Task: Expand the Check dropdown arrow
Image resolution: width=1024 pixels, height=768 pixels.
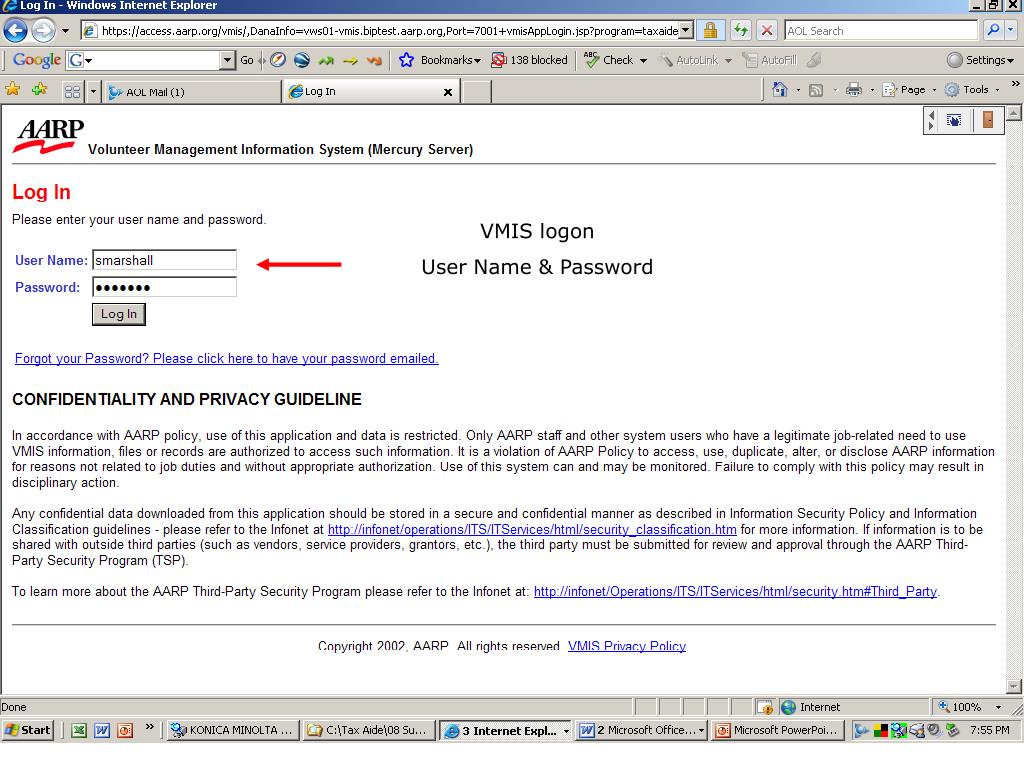Action: point(643,61)
